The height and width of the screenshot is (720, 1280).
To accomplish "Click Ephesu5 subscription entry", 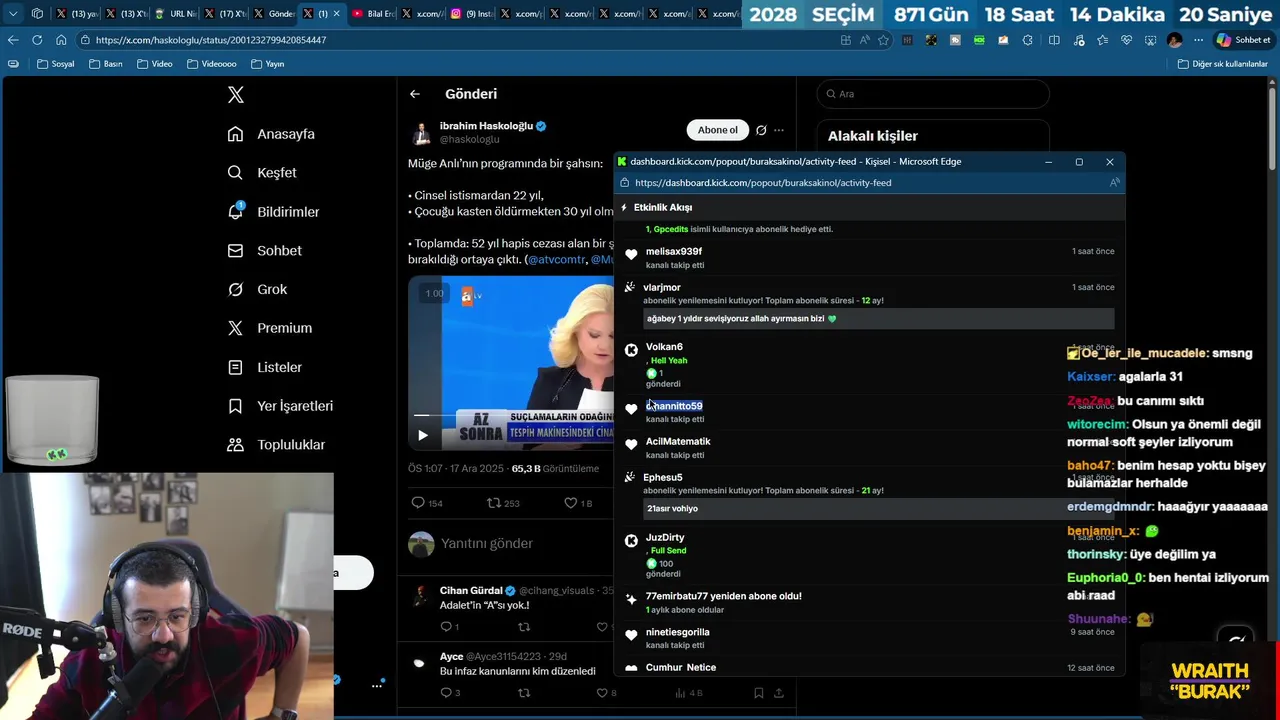I will tap(662, 477).
